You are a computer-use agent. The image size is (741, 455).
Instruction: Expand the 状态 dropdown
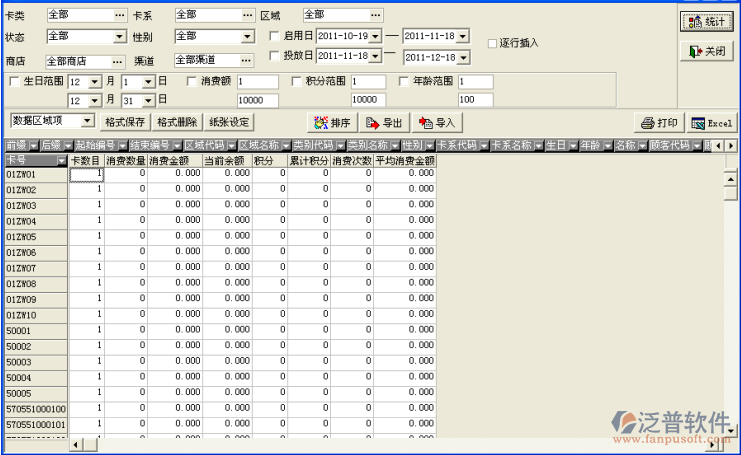point(120,36)
